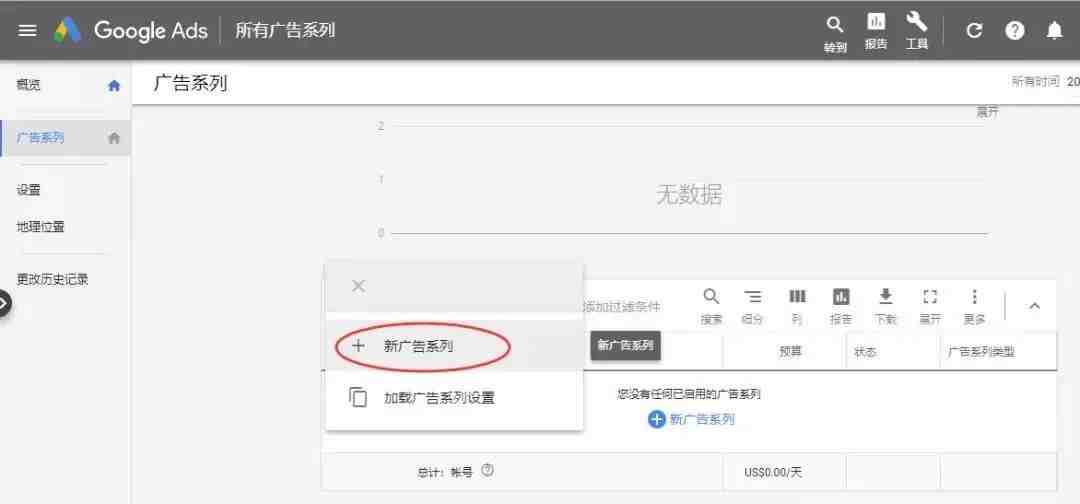Open 更改历史记录 in the sidebar
This screenshot has height=504, width=1080.
click(52, 280)
